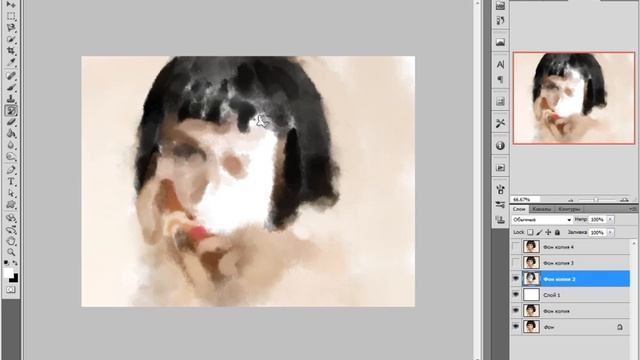Show the Фон копия 4 layer
This screenshot has width=640, height=360.
tap(516, 247)
